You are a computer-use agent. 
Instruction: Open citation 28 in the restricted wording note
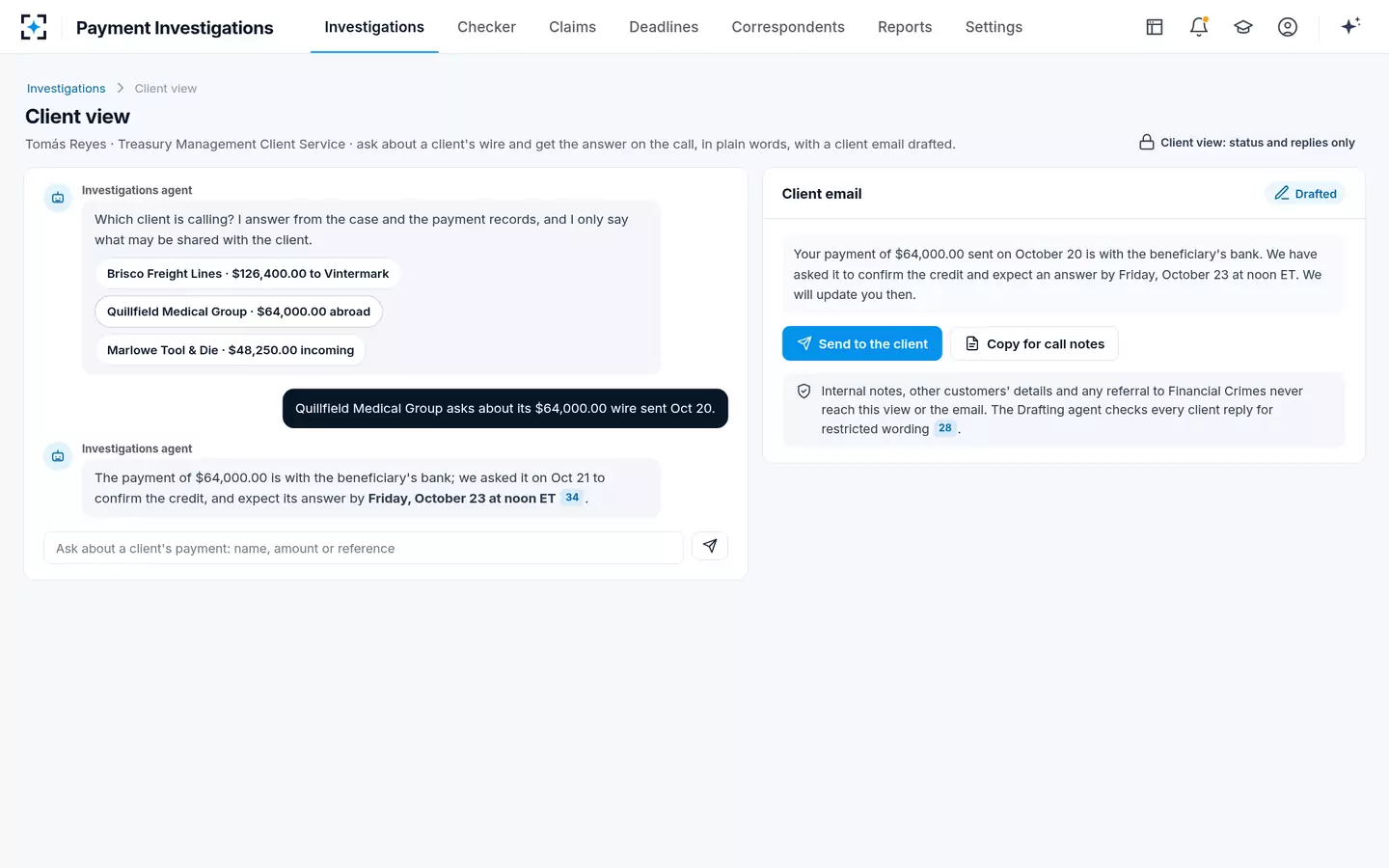point(945,428)
